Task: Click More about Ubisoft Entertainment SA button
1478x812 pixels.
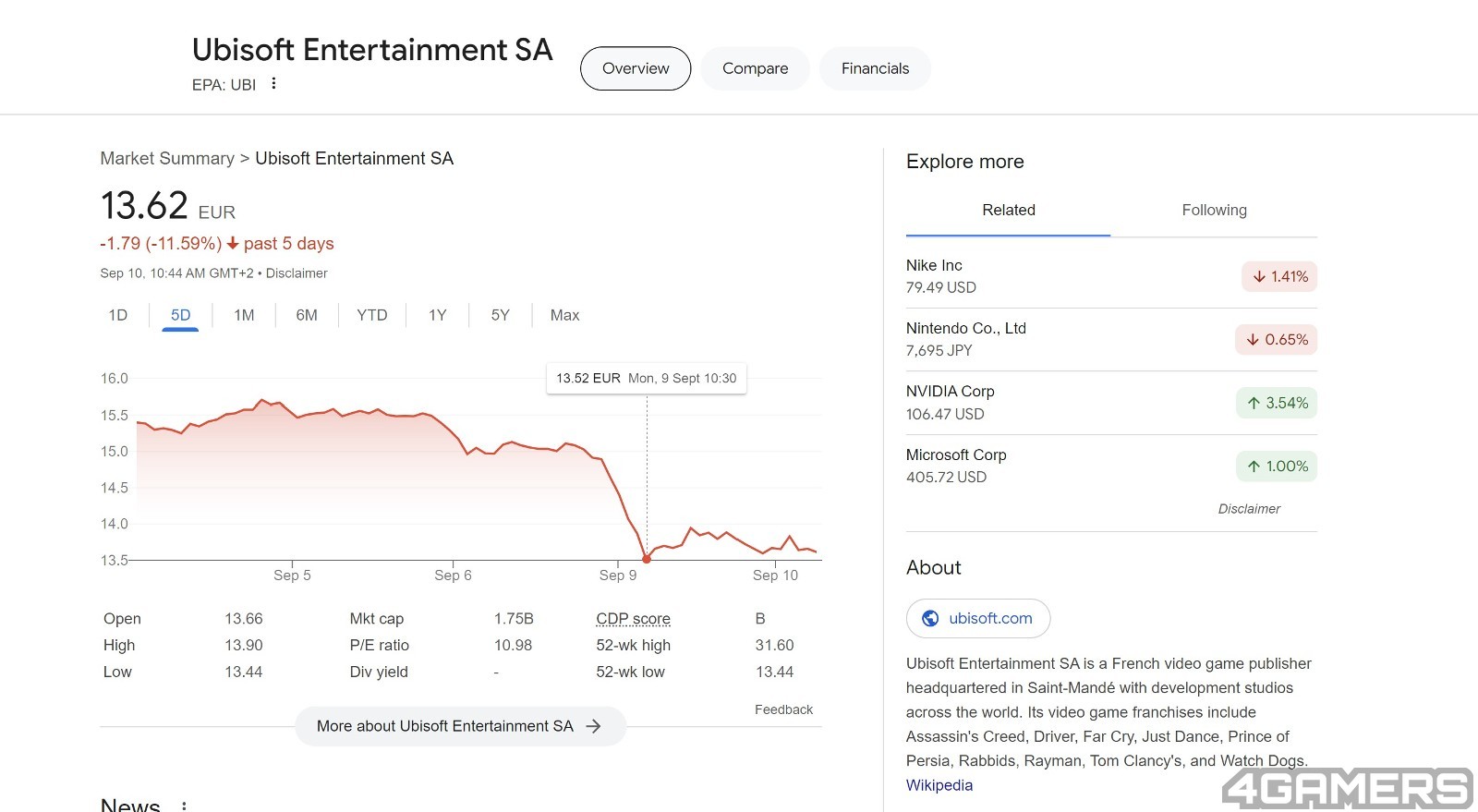Action: coord(460,726)
